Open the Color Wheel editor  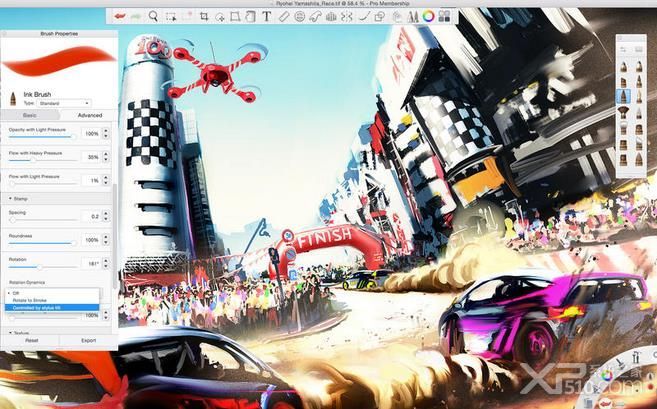pyautogui.click(x=428, y=17)
